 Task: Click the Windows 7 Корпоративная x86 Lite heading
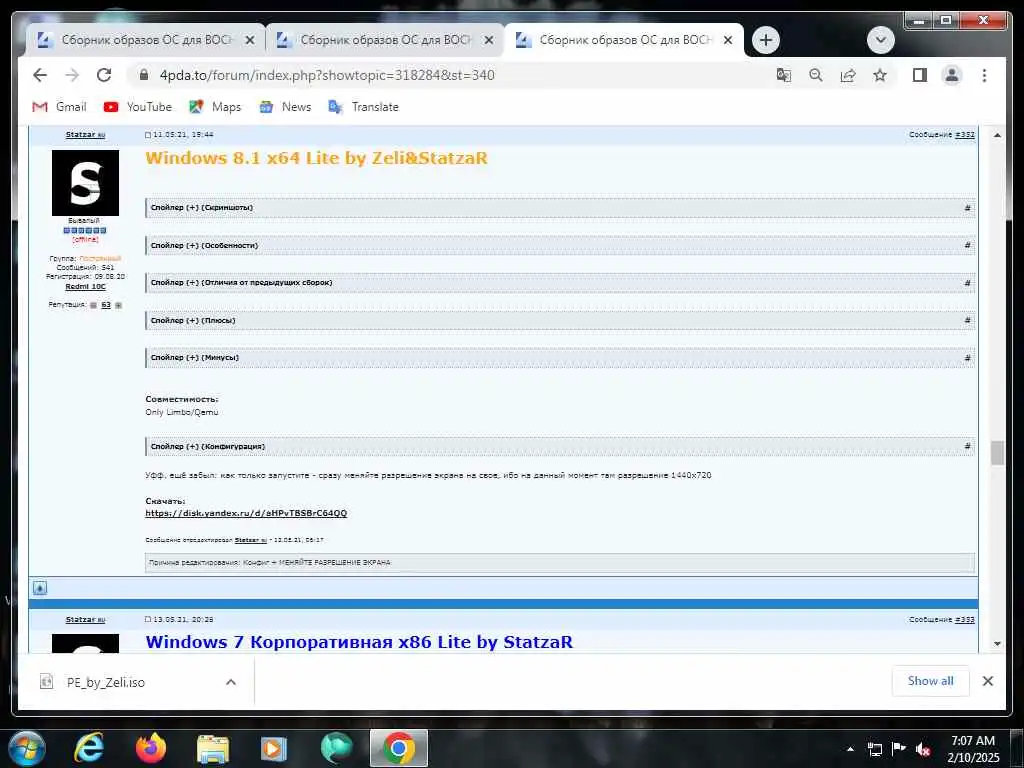[x=359, y=642]
